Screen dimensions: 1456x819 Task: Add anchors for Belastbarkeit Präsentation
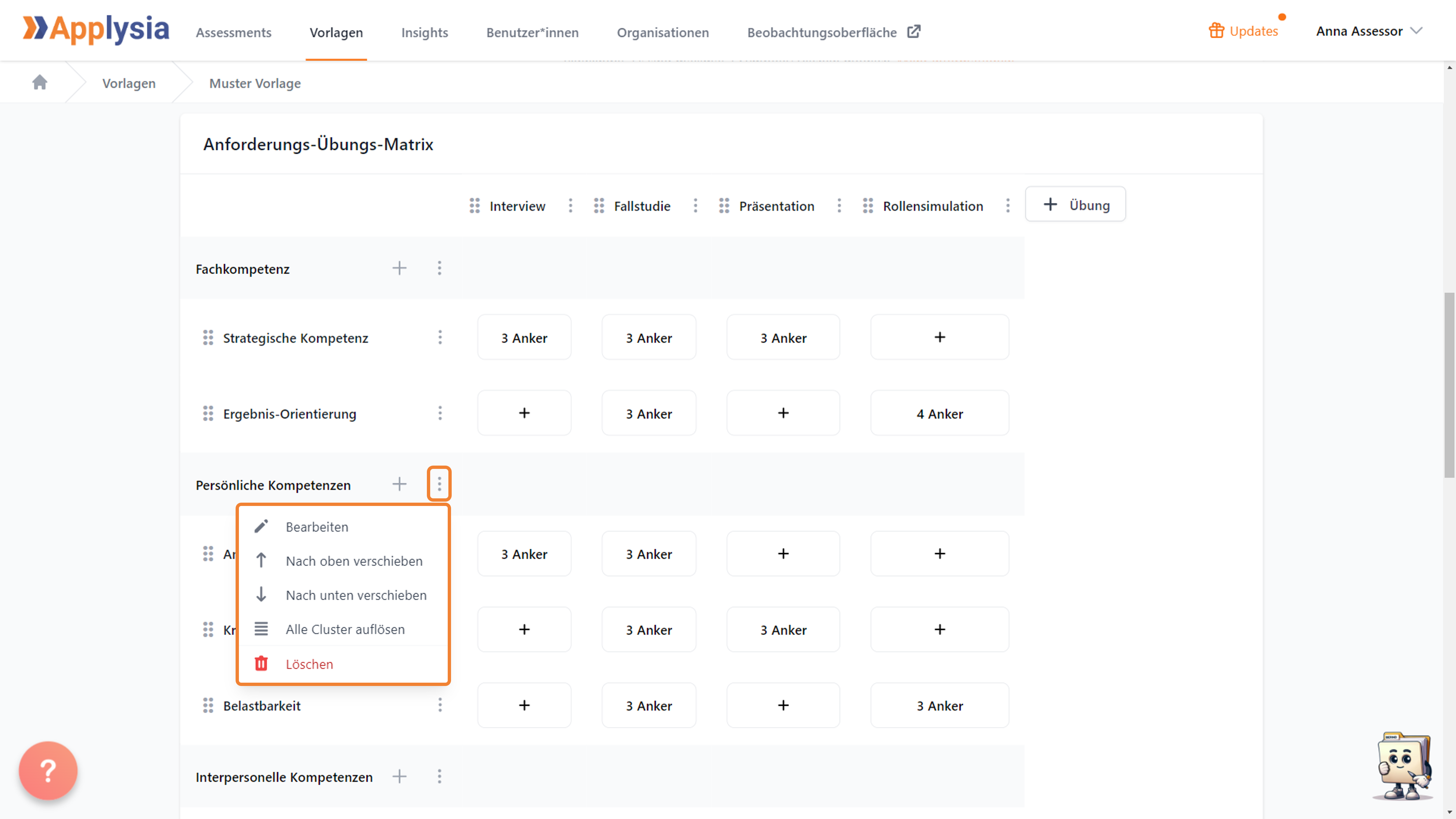(x=783, y=705)
